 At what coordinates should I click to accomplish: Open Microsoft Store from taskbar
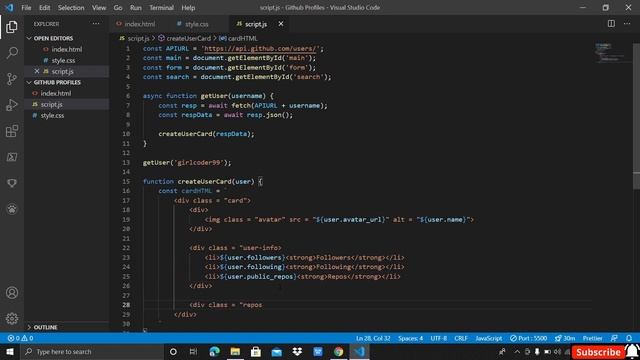(x=256, y=351)
